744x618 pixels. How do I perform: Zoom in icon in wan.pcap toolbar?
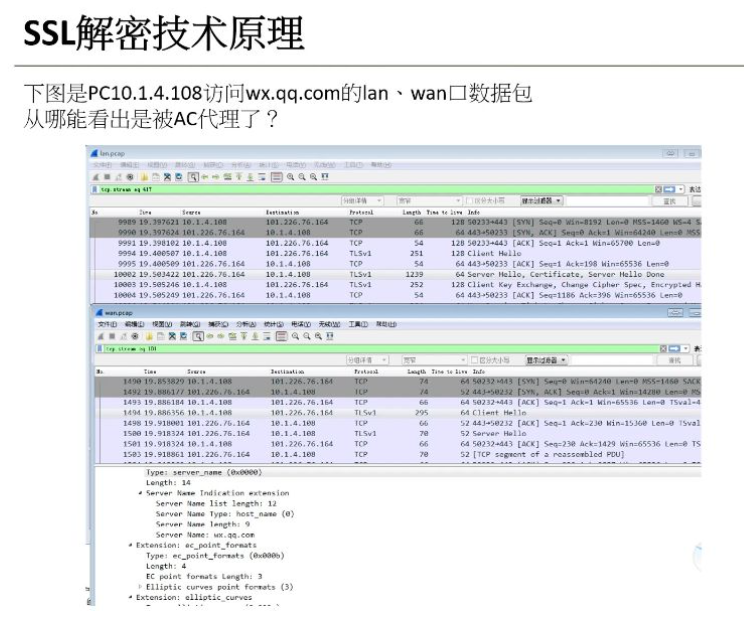coord(295,336)
